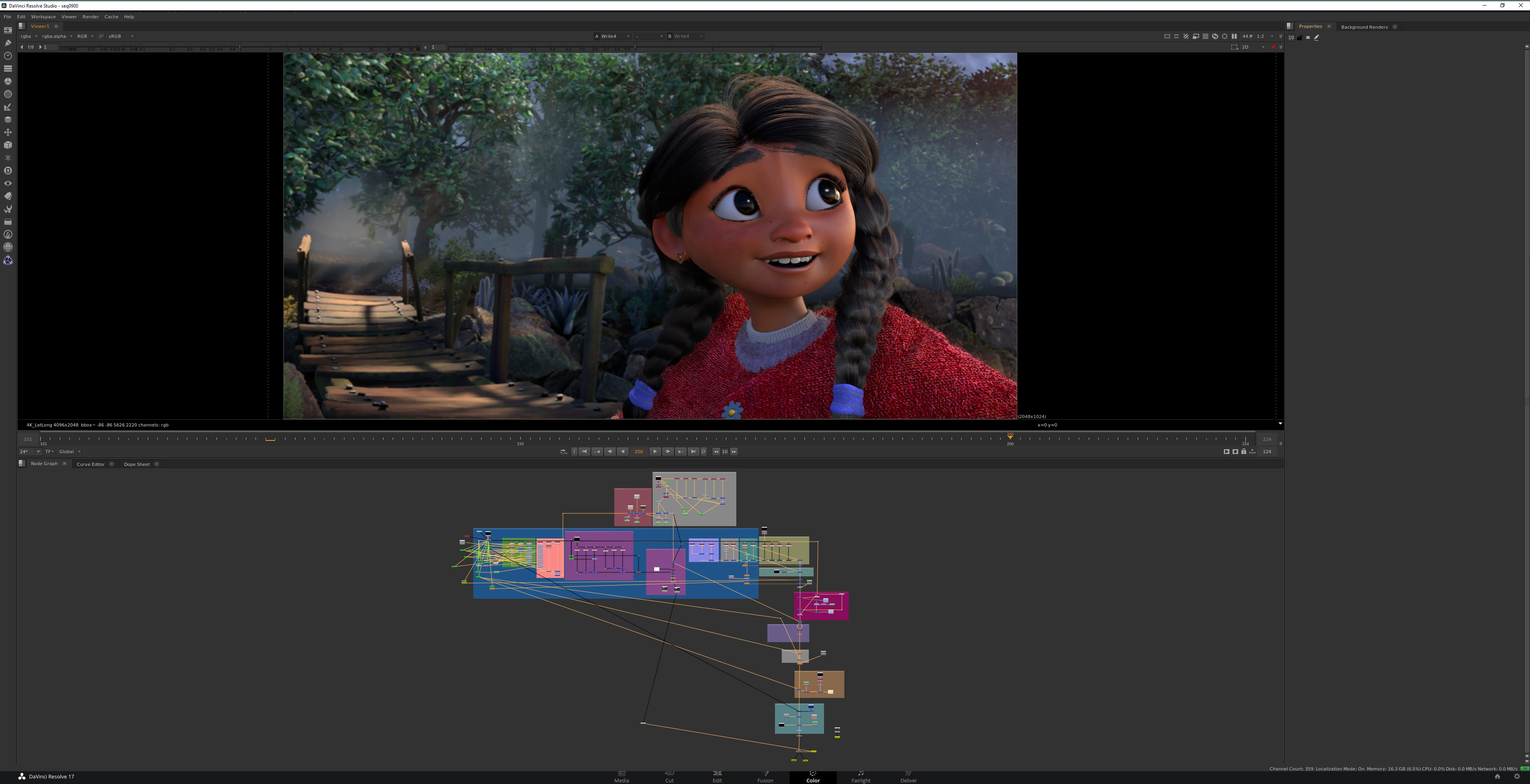Toggle the IP input process button
This screenshot has height=784, width=1530.
tap(101, 36)
